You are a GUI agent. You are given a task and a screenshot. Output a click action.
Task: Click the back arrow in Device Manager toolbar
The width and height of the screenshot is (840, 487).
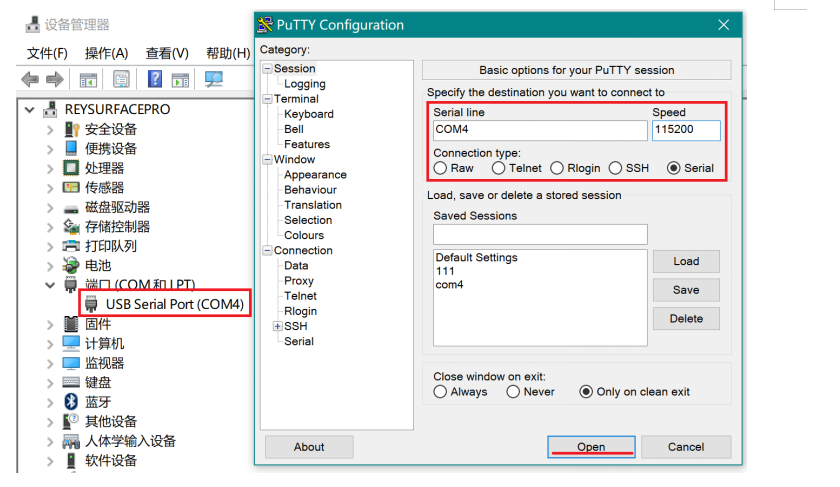pyautogui.click(x=30, y=80)
